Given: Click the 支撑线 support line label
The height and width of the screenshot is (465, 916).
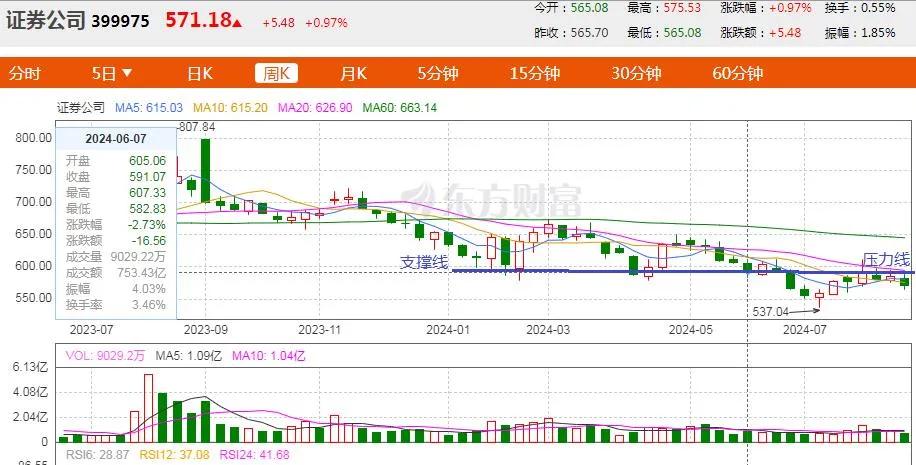Looking at the screenshot, I should coord(424,262).
